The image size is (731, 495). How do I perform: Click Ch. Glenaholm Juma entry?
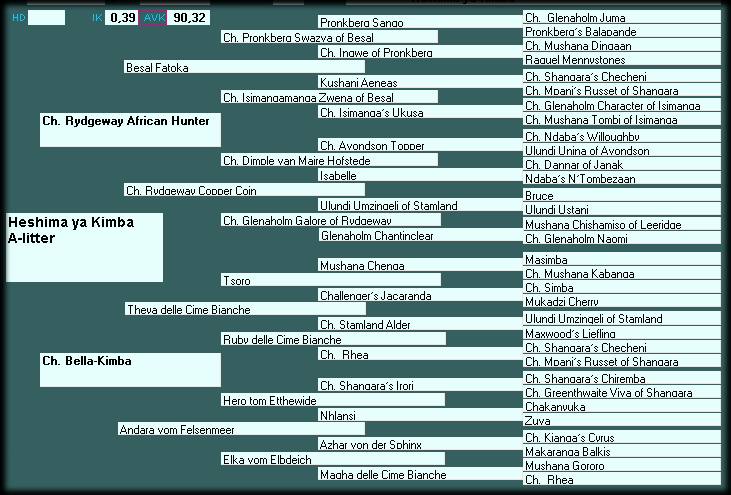(622, 17)
